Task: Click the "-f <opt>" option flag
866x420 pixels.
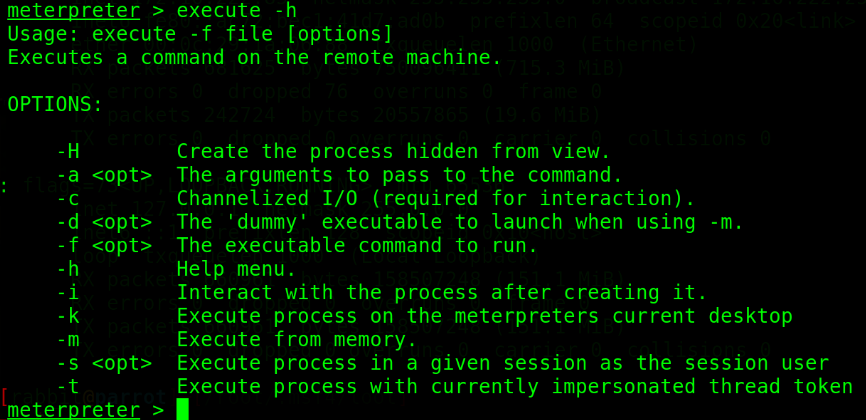Action: click(104, 245)
